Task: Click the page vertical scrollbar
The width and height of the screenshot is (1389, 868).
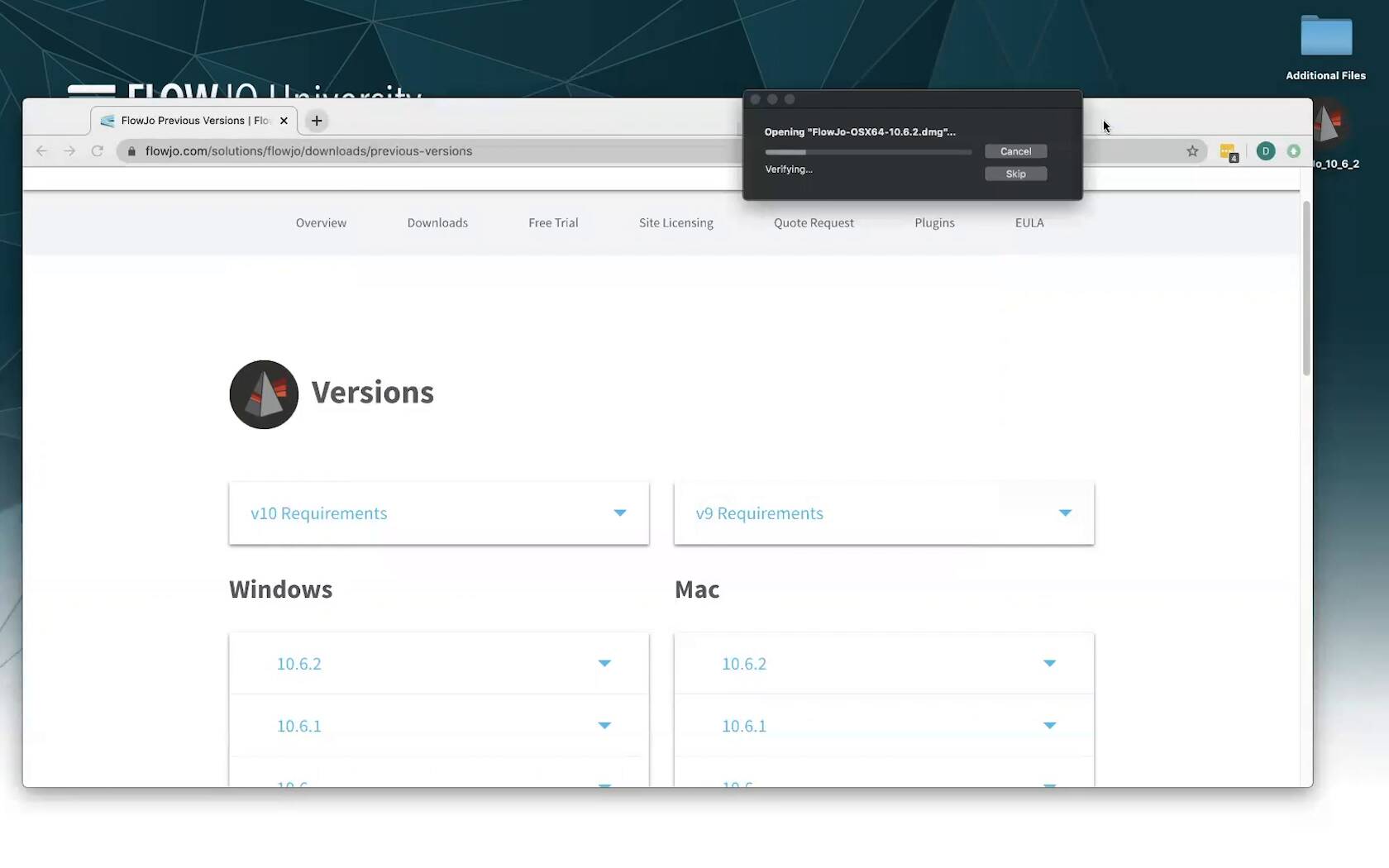Action: [1306, 289]
